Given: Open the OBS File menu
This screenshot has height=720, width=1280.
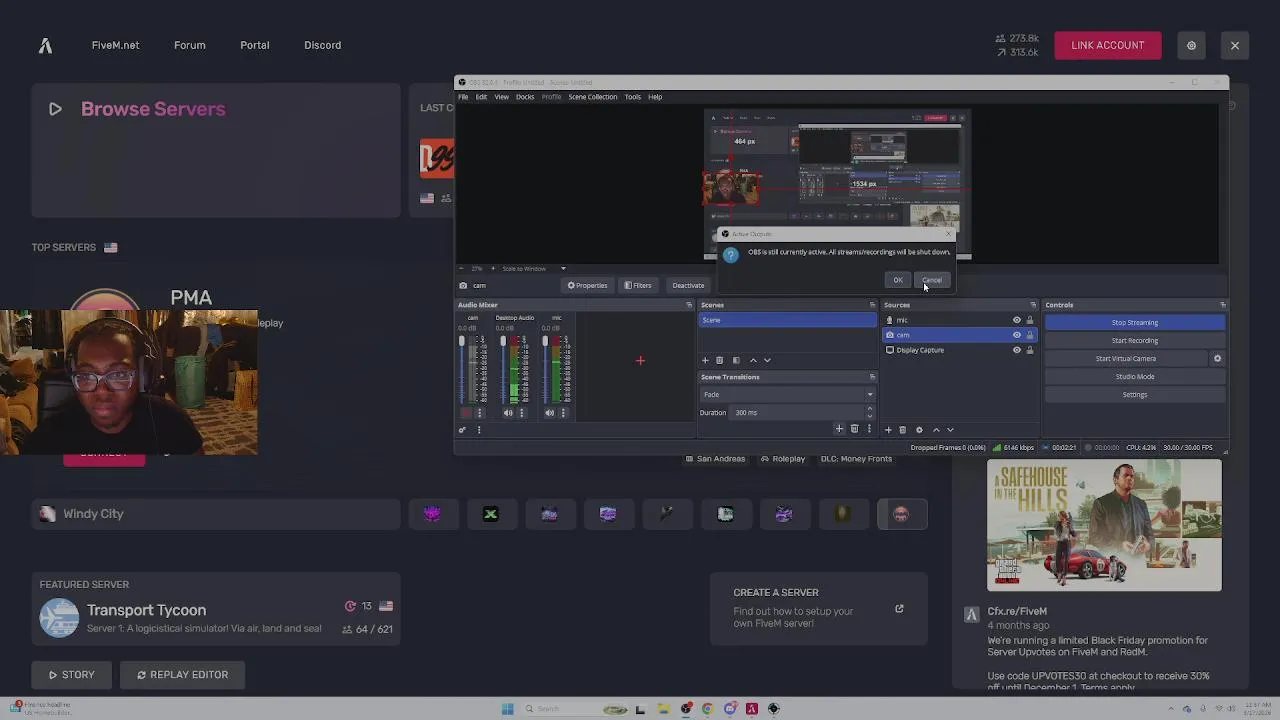Looking at the screenshot, I should coord(463,97).
